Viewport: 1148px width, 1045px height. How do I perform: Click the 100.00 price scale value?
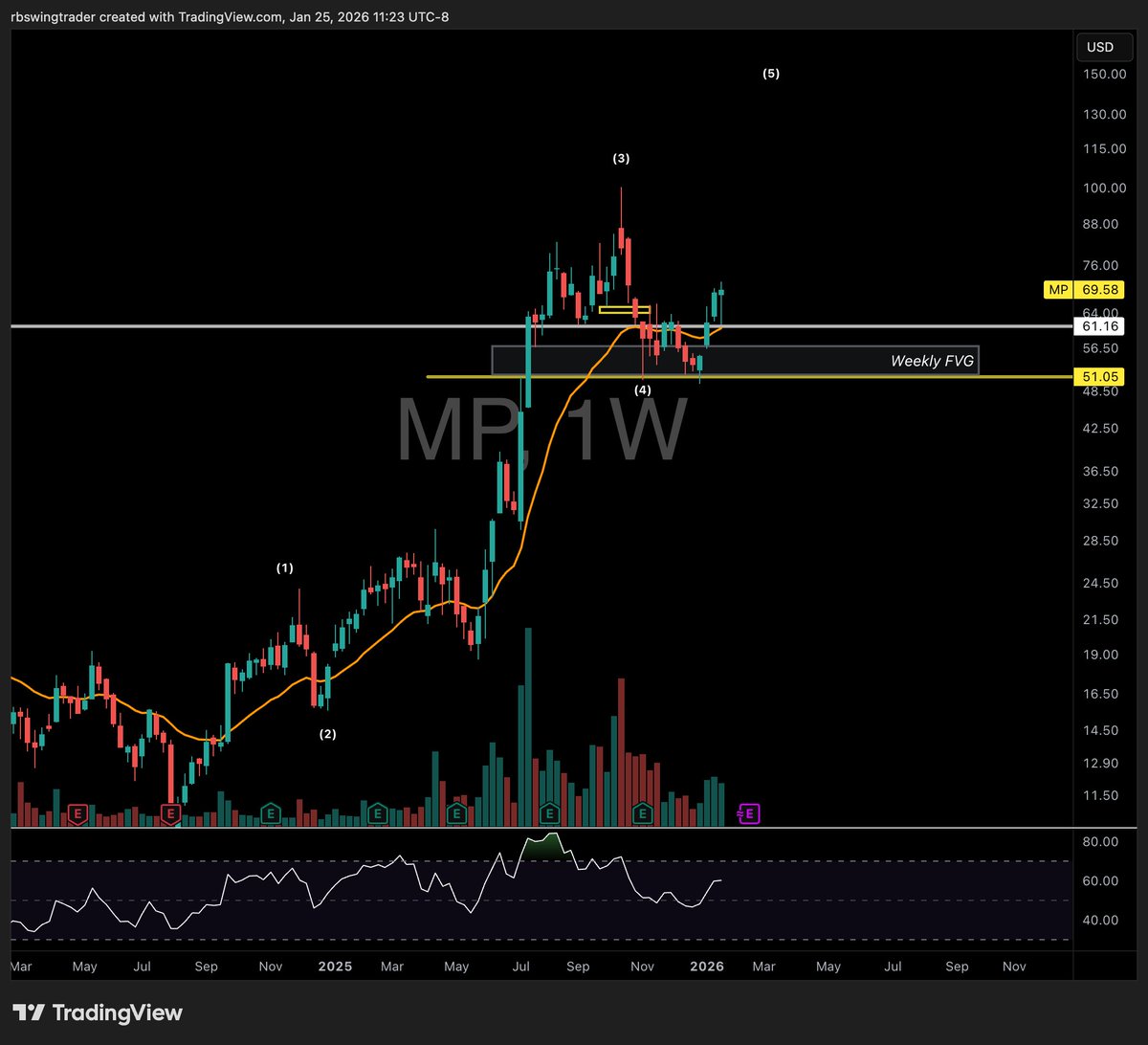[x=1105, y=188]
